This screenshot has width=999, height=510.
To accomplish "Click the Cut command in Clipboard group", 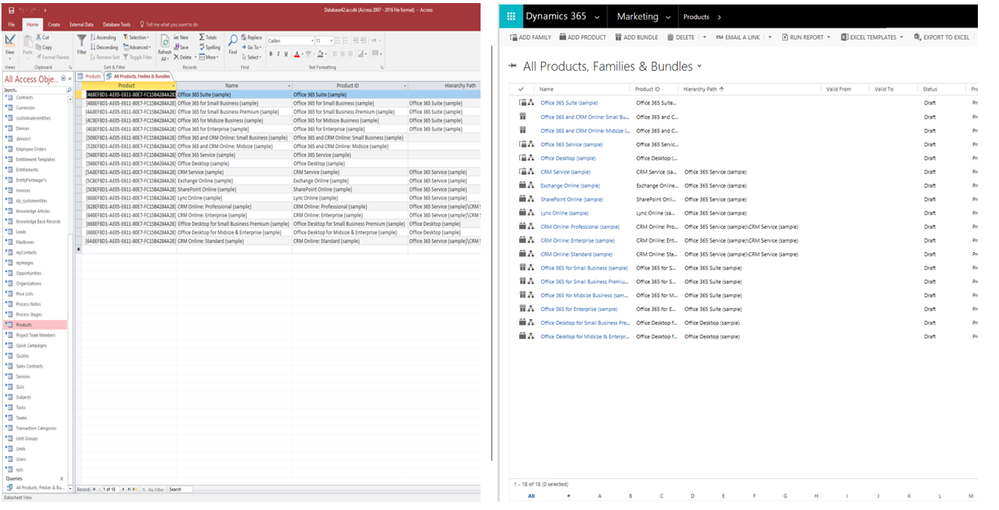I will pyautogui.click(x=43, y=38).
